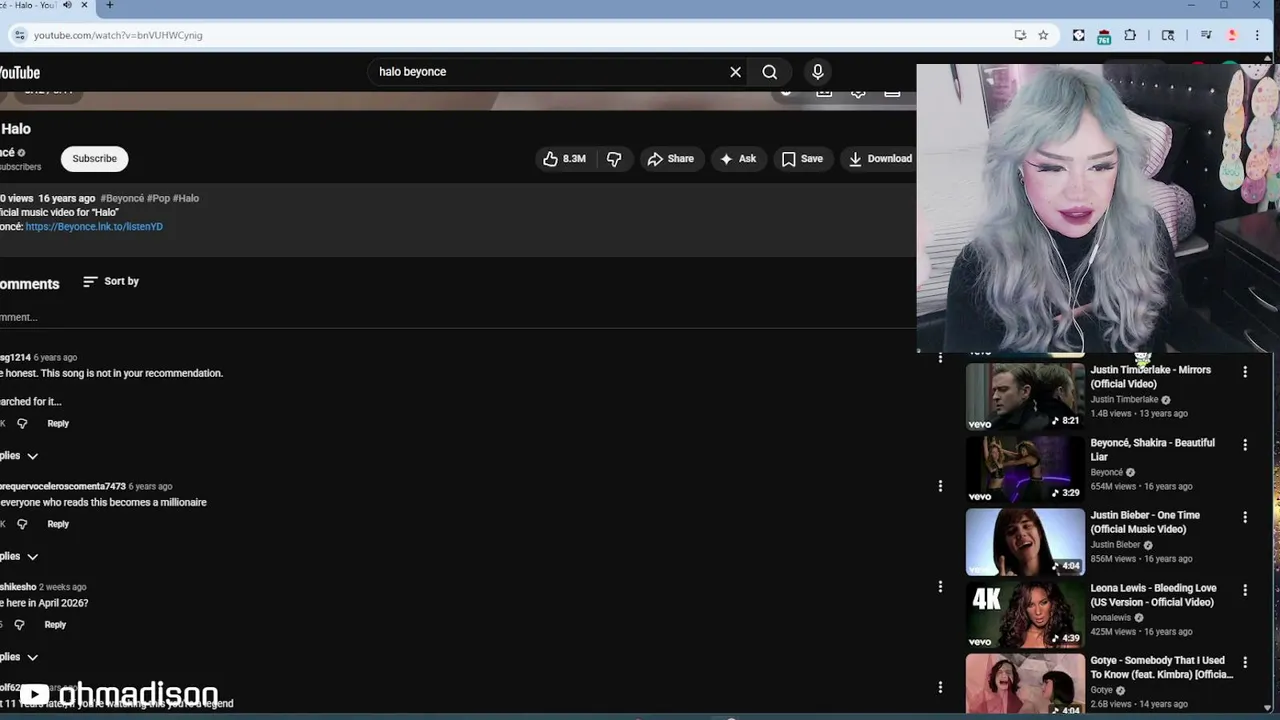The width and height of the screenshot is (1280, 720).
Task: Mute the Halo tab via the speaker icon
Action: (67, 5)
